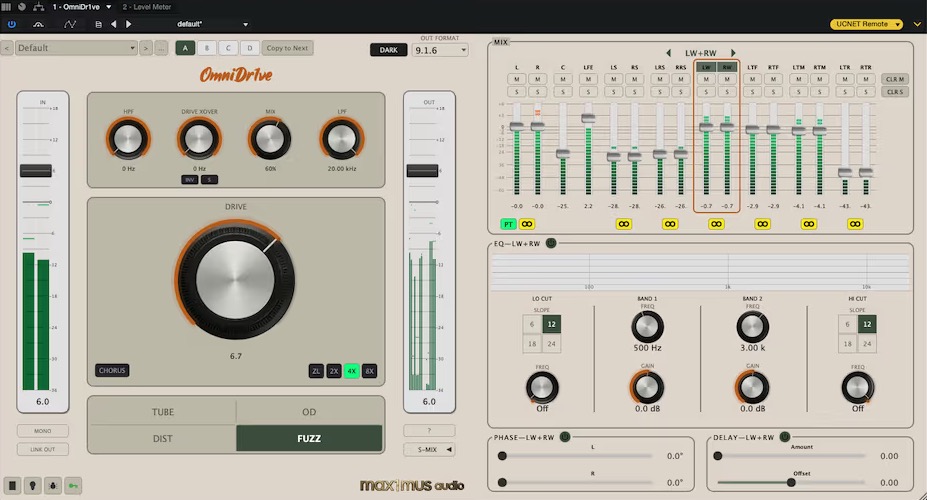Click the LRS/RRS channel link icon
This screenshot has width=927, height=500.
[x=670, y=224]
